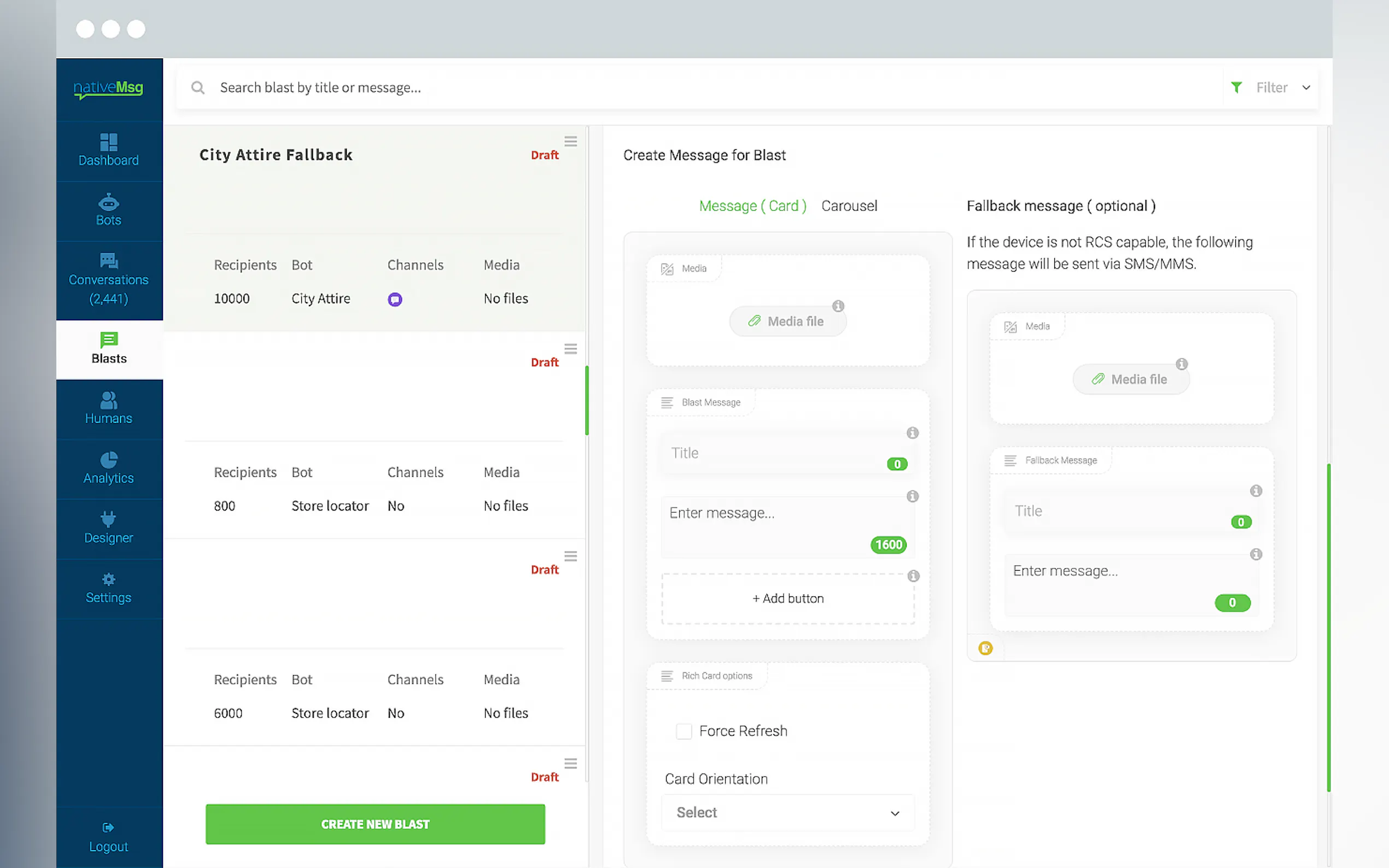Go to Humans section icon
This screenshot has width=1389, height=868.
click(x=108, y=400)
